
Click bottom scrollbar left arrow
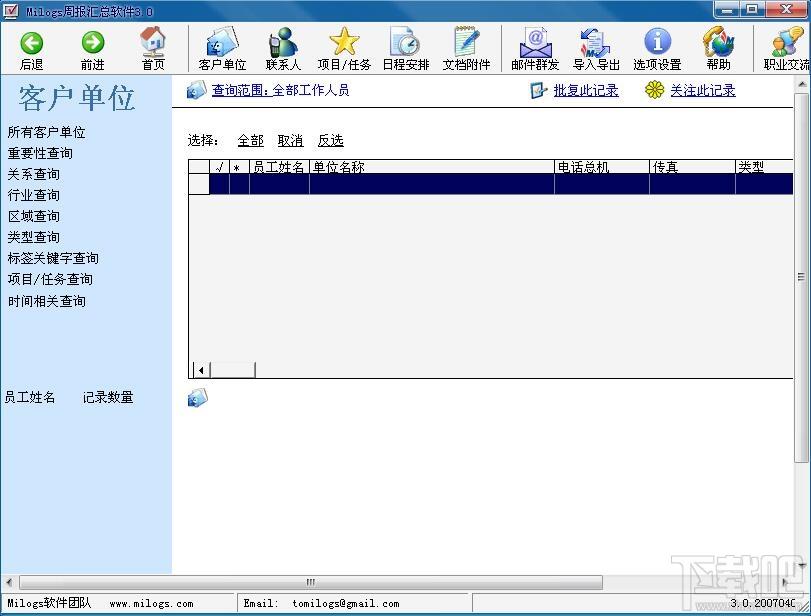click(9, 582)
